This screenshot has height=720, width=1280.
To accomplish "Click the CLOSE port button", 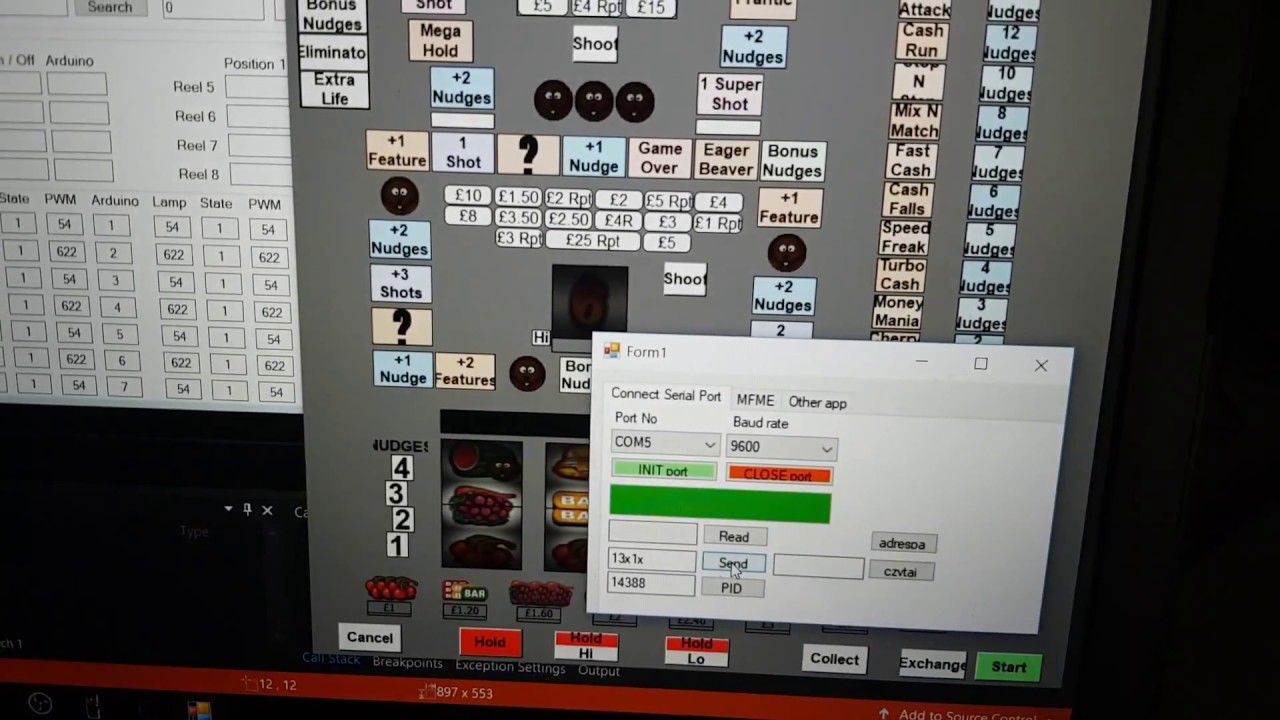I will click(x=778, y=474).
